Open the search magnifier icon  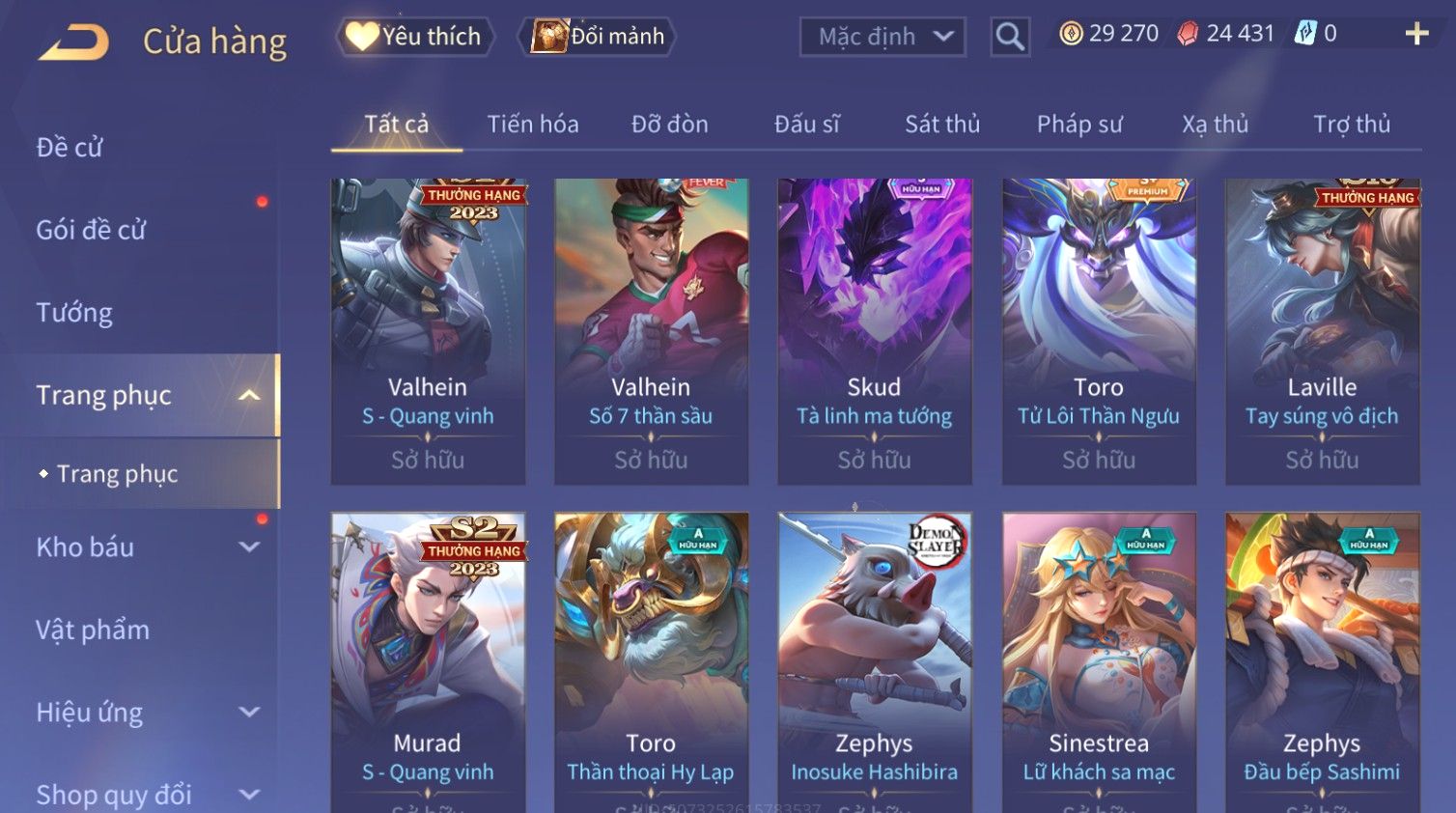(1010, 37)
